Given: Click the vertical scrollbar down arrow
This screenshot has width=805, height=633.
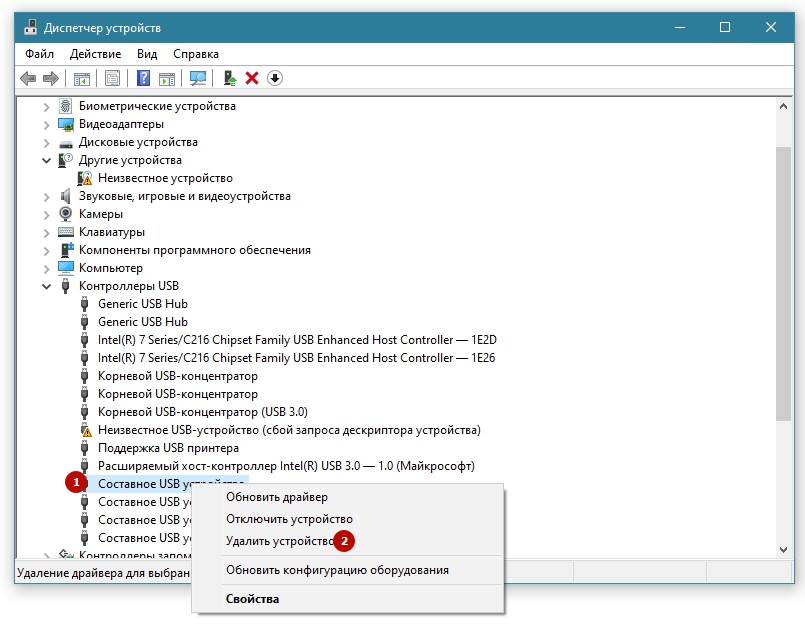Looking at the screenshot, I should point(783,549).
